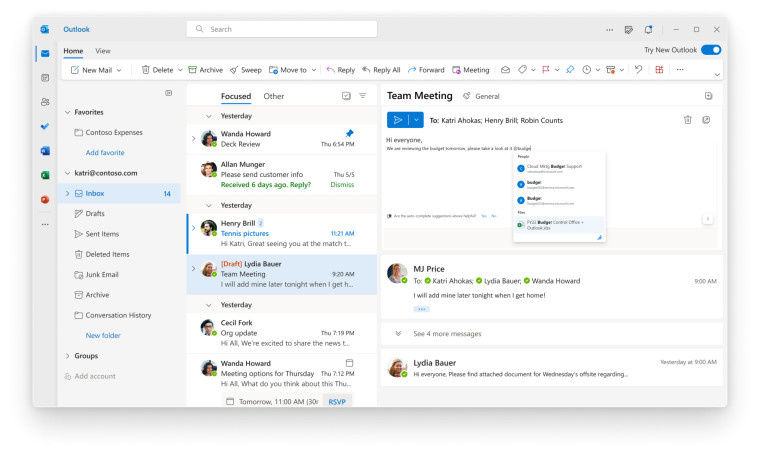Discard draft with trash icon
This screenshot has height=456, width=760.
[x=687, y=120]
